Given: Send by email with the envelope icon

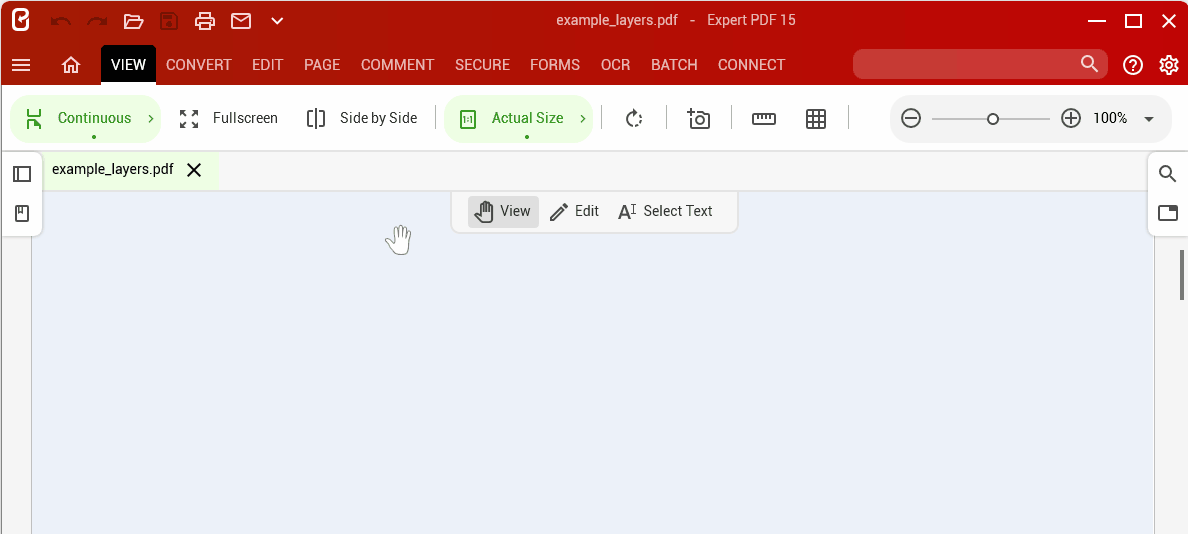Looking at the screenshot, I should (241, 21).
